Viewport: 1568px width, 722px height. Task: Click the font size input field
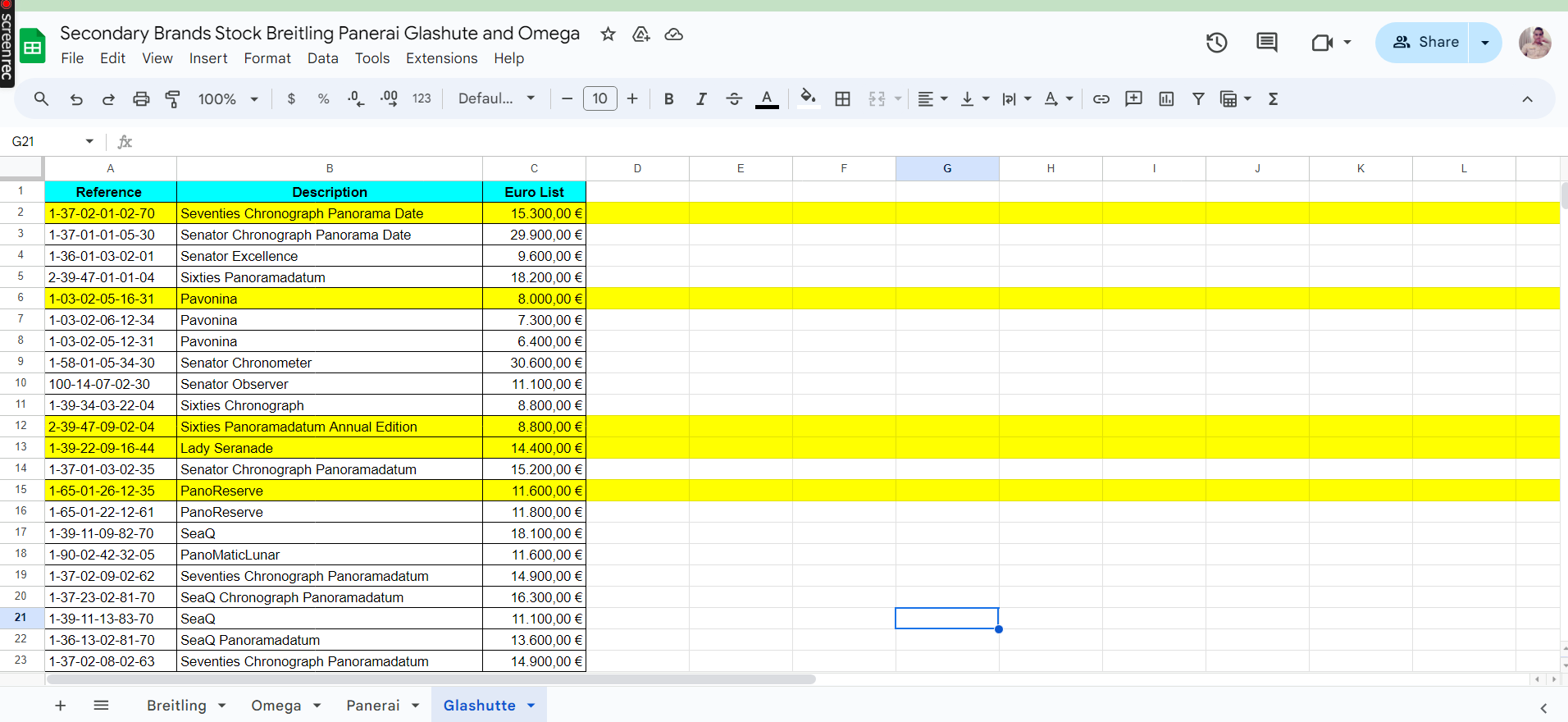click(x=599, y=98)
